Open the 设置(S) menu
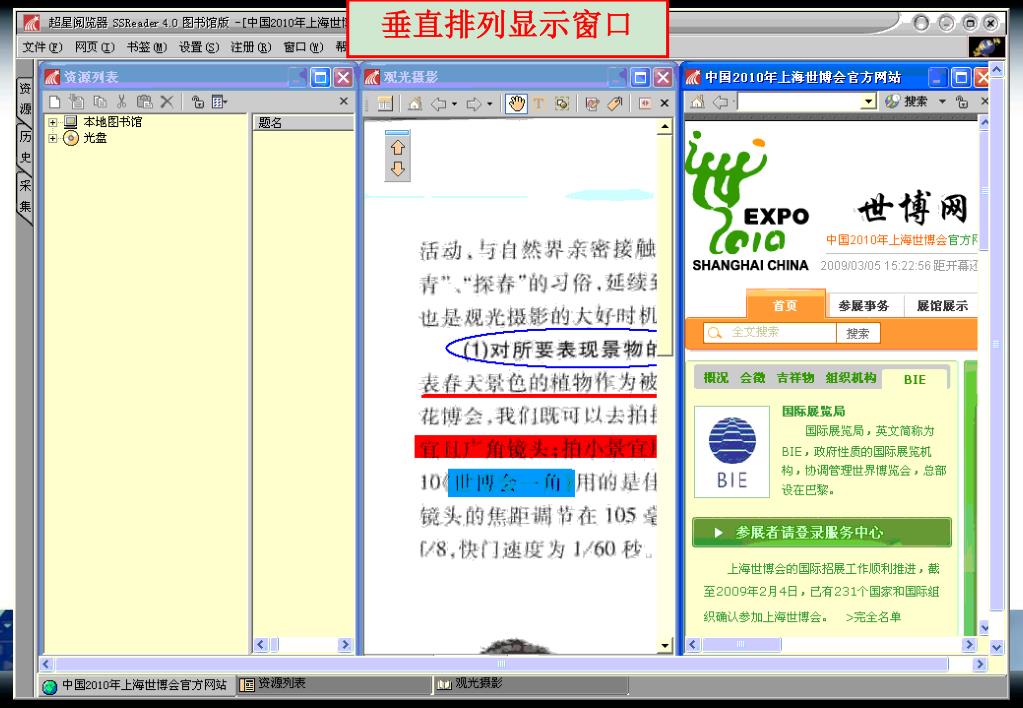The image size is (1023, 708). click(199, 47)
